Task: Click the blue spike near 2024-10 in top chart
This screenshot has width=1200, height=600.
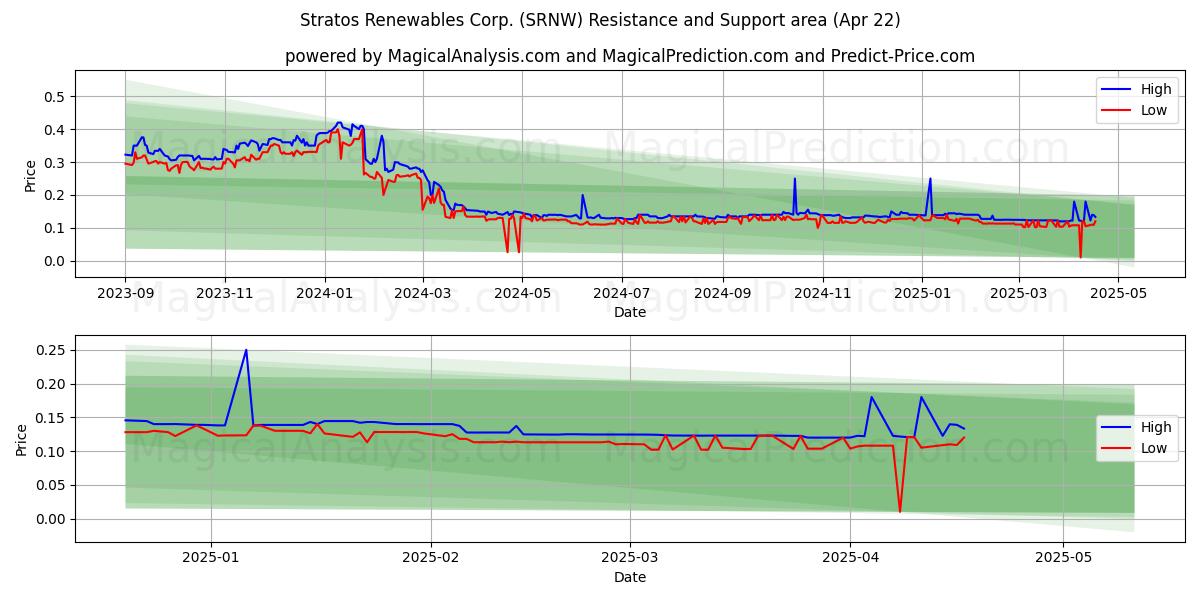Action: pos(795,179)
